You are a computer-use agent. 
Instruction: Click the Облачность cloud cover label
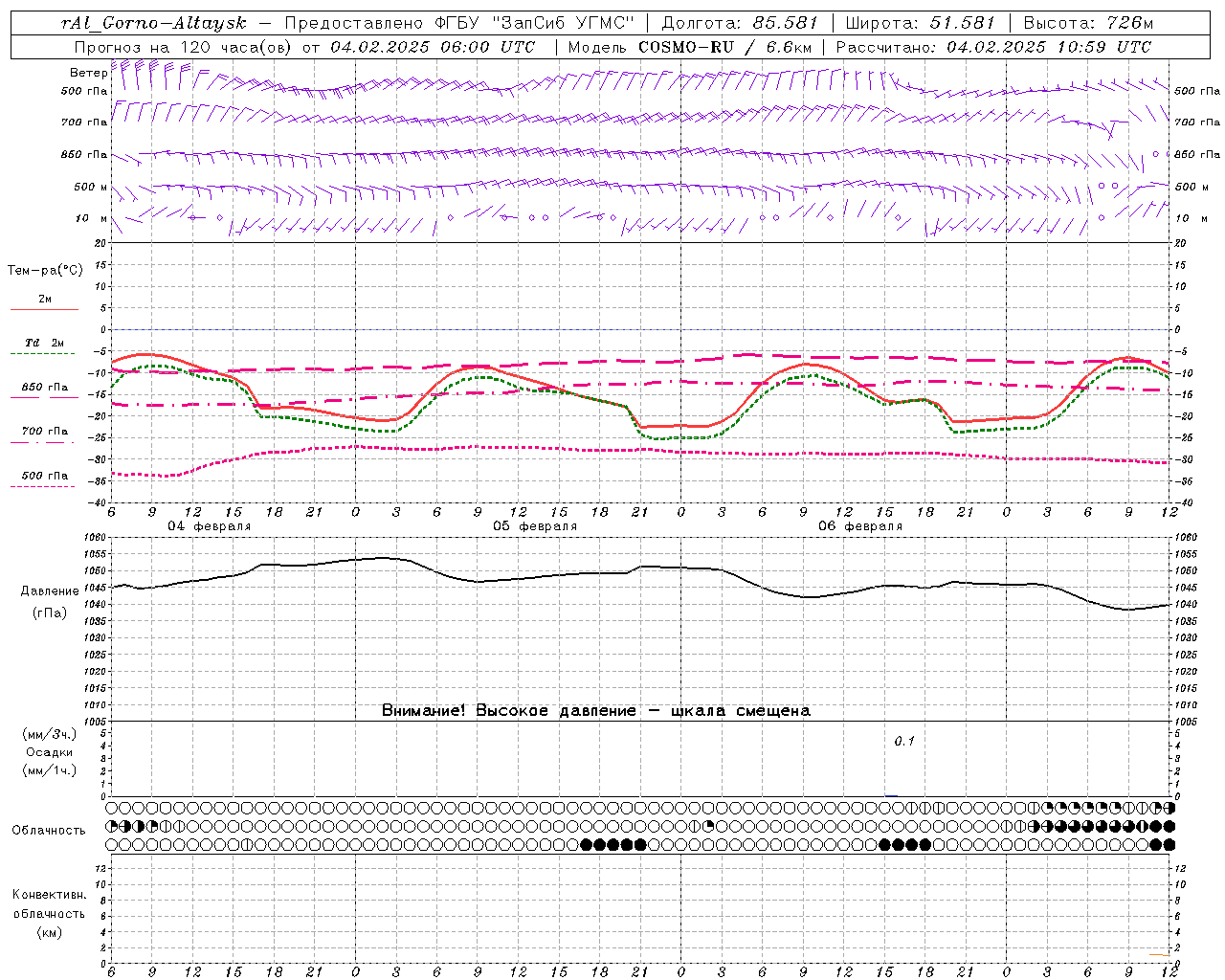pyautogui.click(x=49, y=831)
